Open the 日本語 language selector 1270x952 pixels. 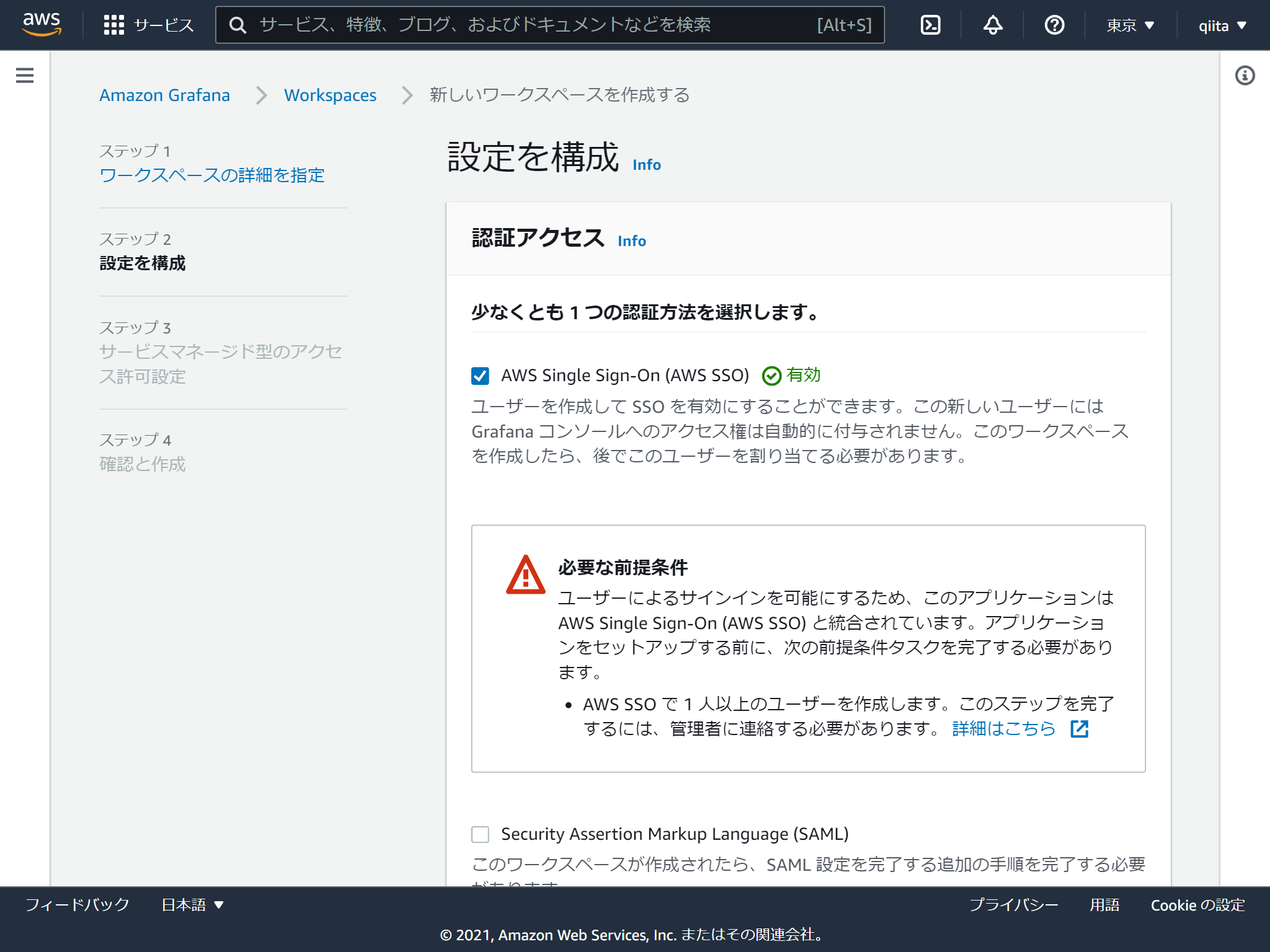(x=192, y=905)
